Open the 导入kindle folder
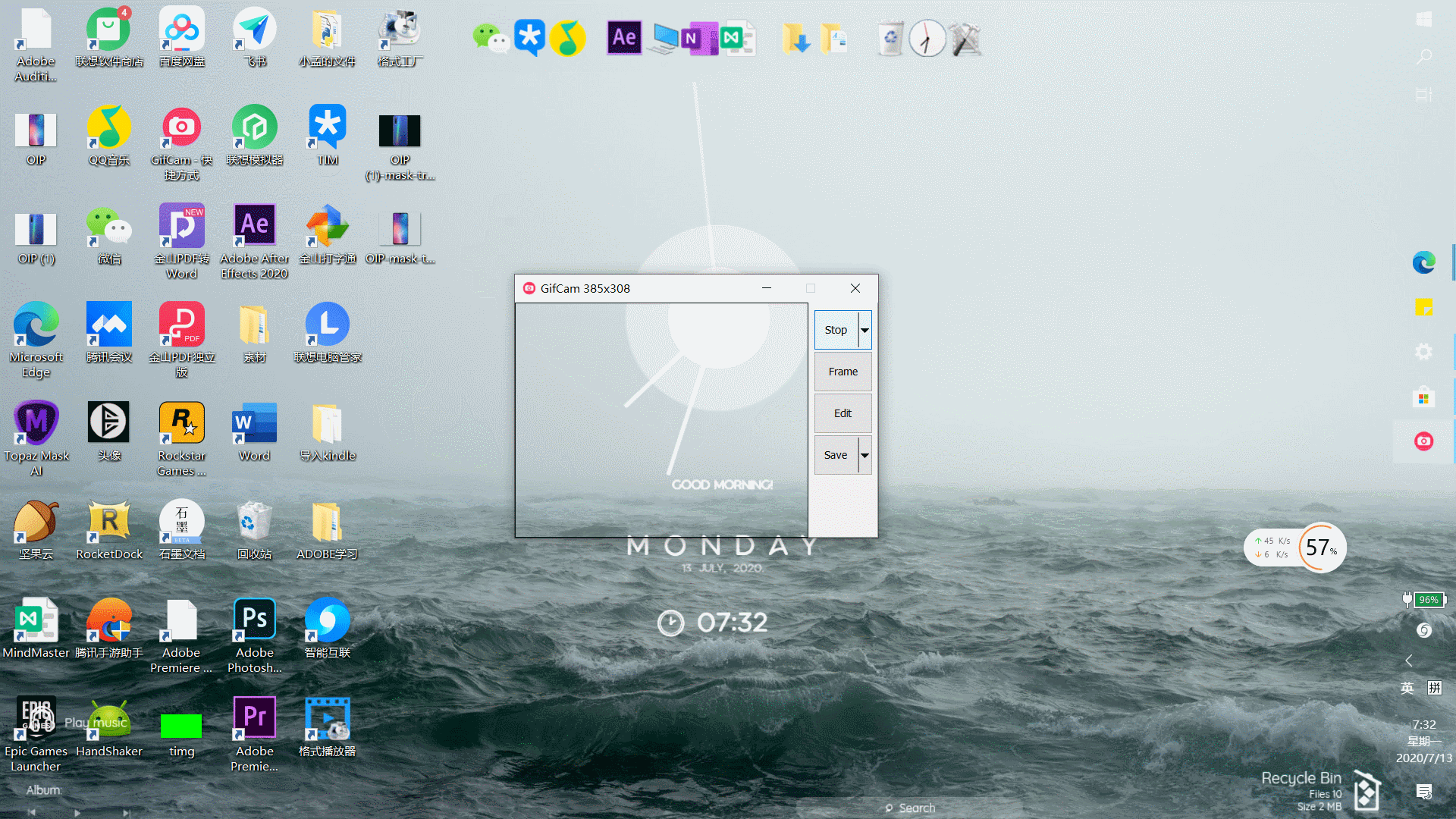The image size is (1456, 819). click(328, 432)
